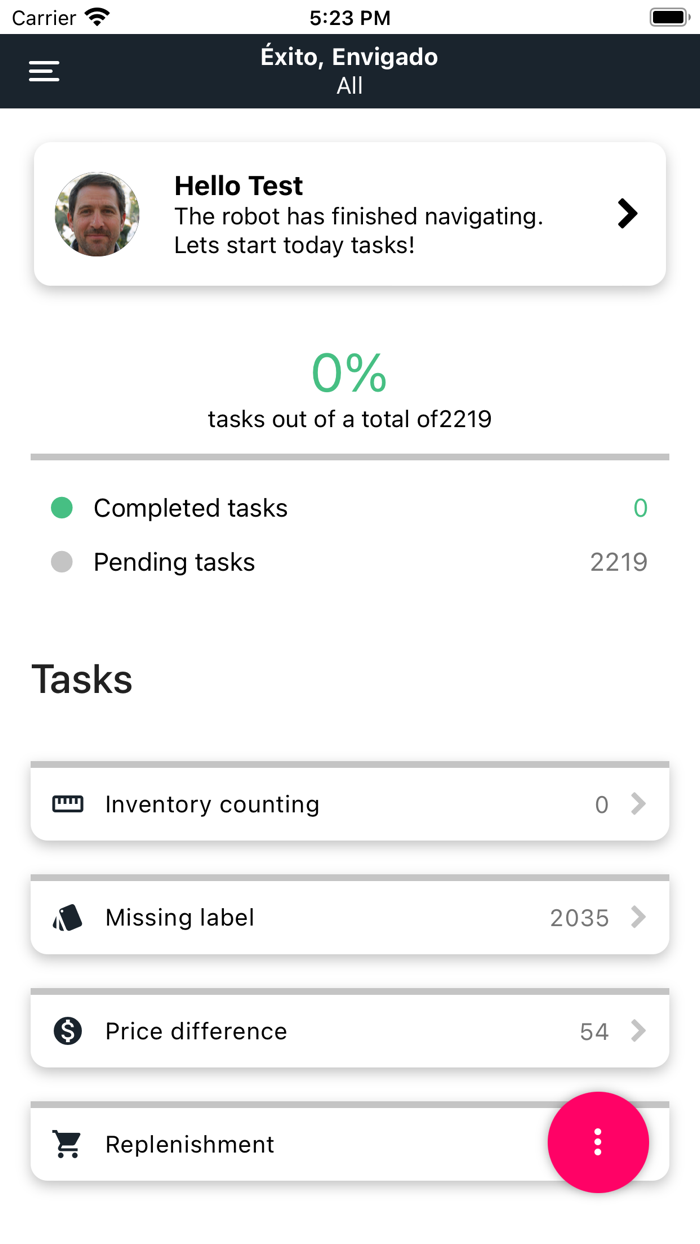Click the task progress bar below 0%

349,455
